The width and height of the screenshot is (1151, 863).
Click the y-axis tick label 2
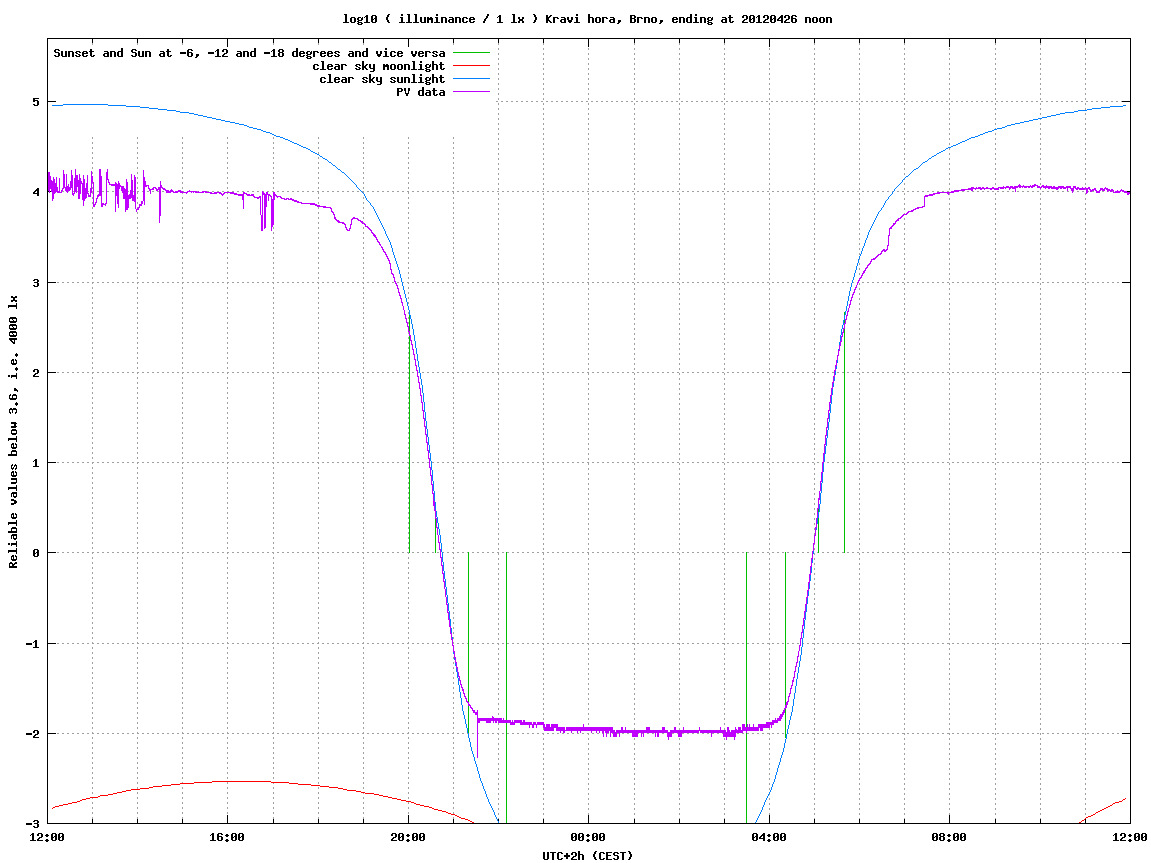(x=36, y=373)
